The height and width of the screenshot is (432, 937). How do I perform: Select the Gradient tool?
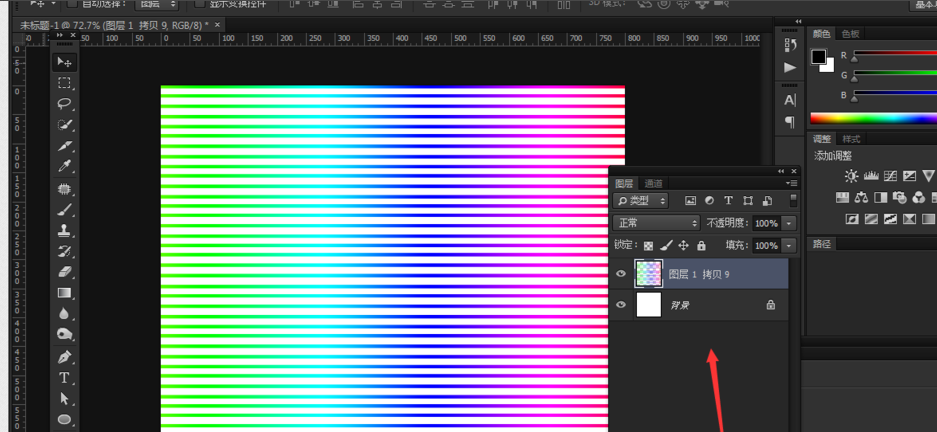click(x=64, y=293)
